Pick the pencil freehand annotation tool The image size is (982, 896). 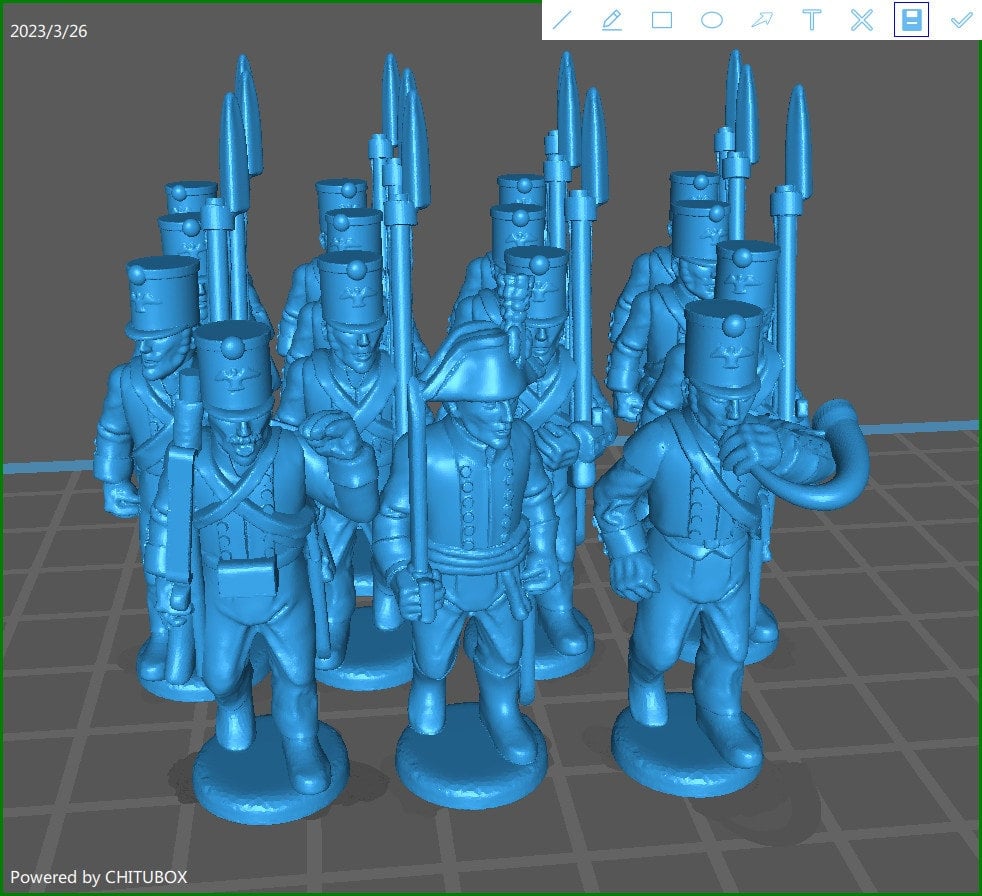612,20
